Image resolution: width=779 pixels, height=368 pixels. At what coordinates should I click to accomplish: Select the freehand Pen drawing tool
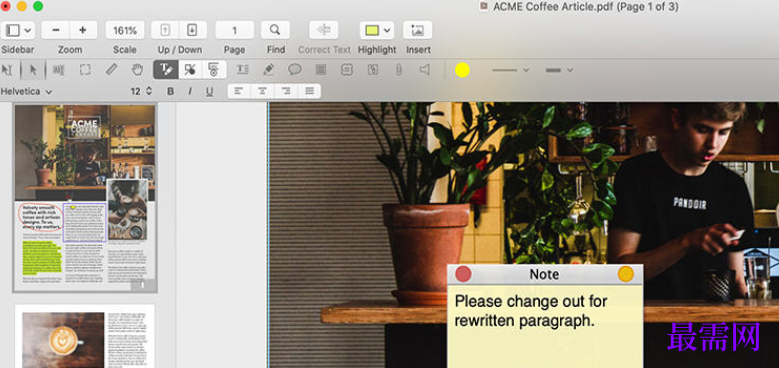(x=269, y=70)
